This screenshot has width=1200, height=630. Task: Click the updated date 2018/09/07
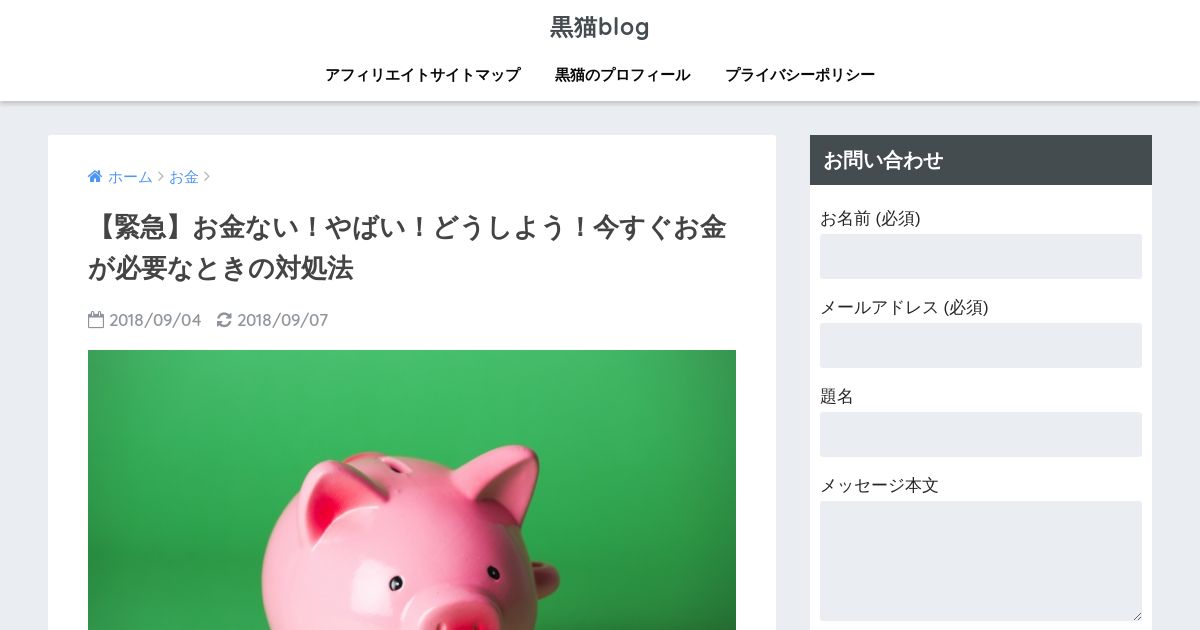point(282,320)
